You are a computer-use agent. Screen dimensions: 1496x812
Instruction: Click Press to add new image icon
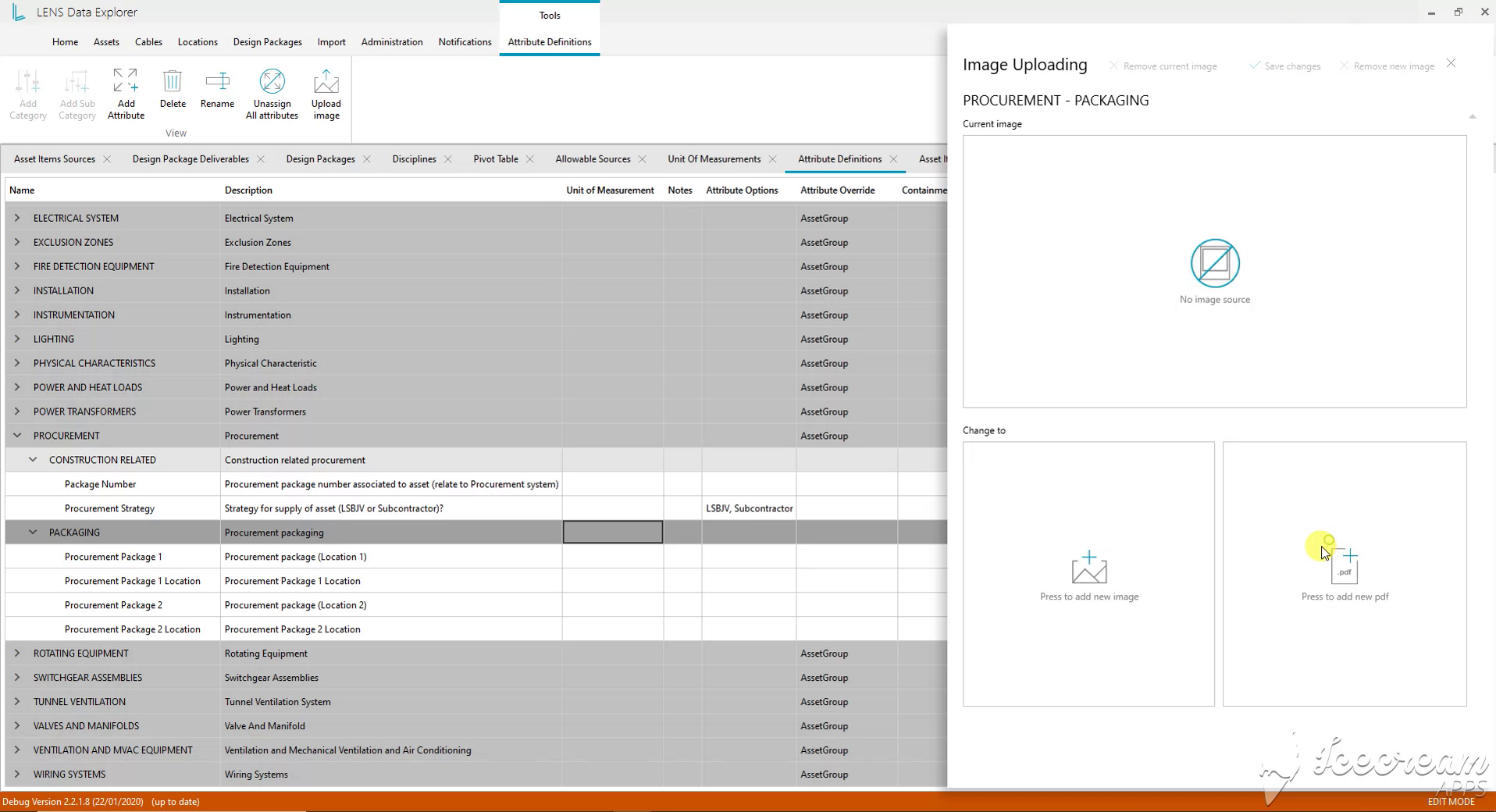[x=1089, y=567]
